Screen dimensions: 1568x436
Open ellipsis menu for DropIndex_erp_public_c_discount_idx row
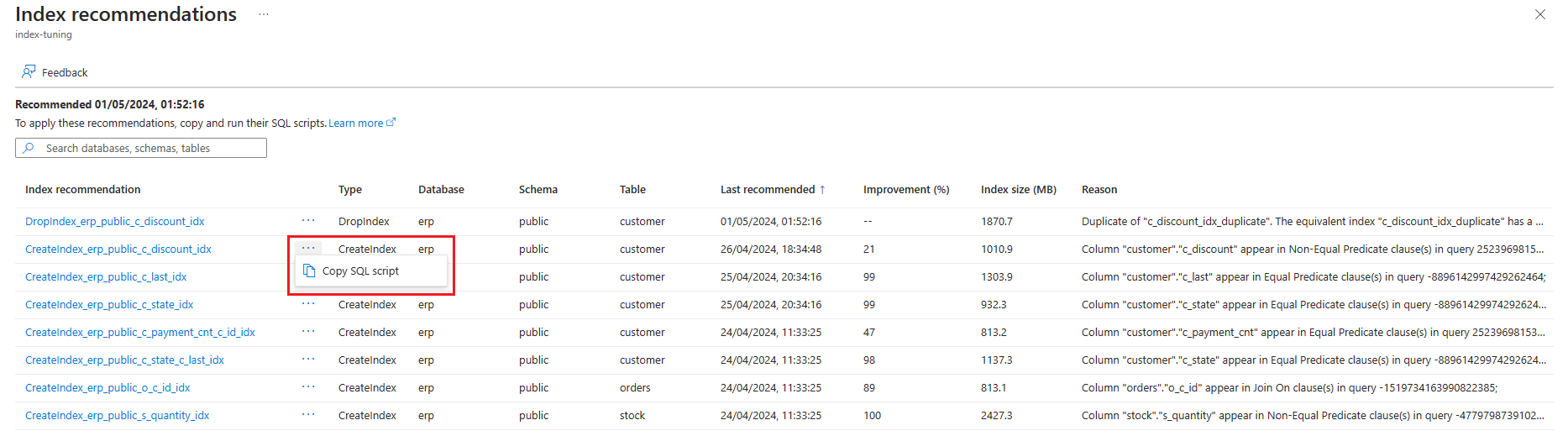pos(308,221)
